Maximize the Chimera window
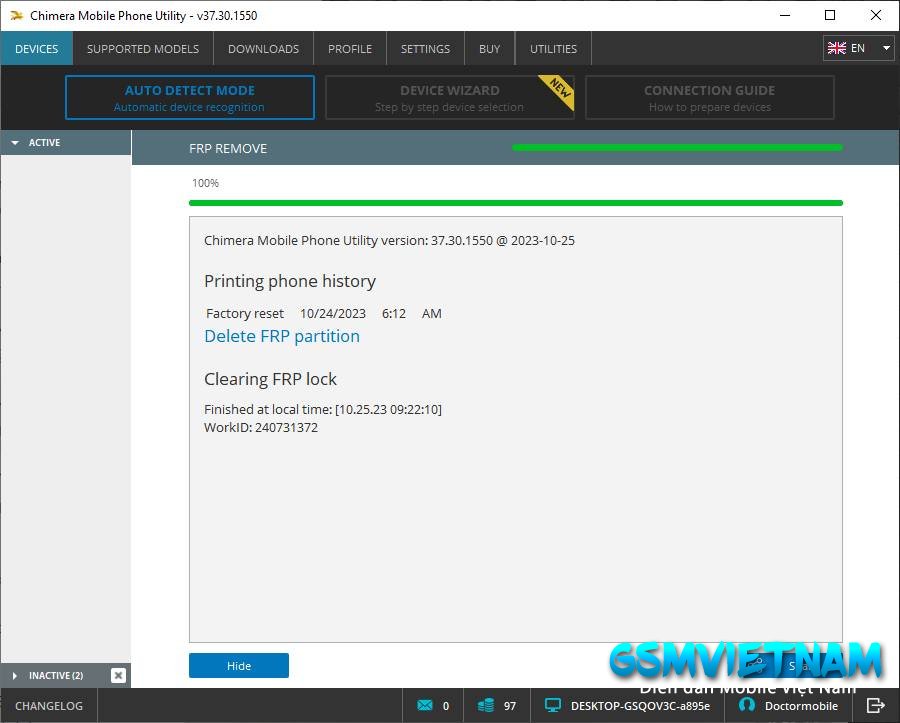Screen dimensions: 900x723 [830, 15]
